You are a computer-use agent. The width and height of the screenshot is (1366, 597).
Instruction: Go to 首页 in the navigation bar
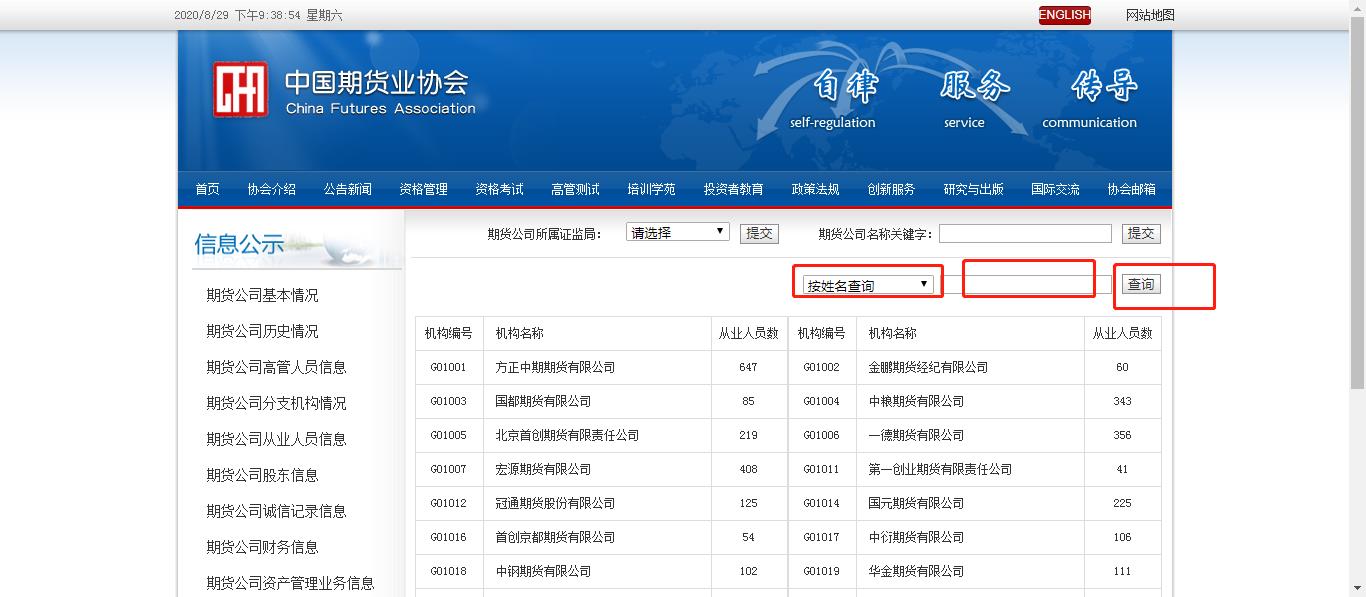[208, 189]
